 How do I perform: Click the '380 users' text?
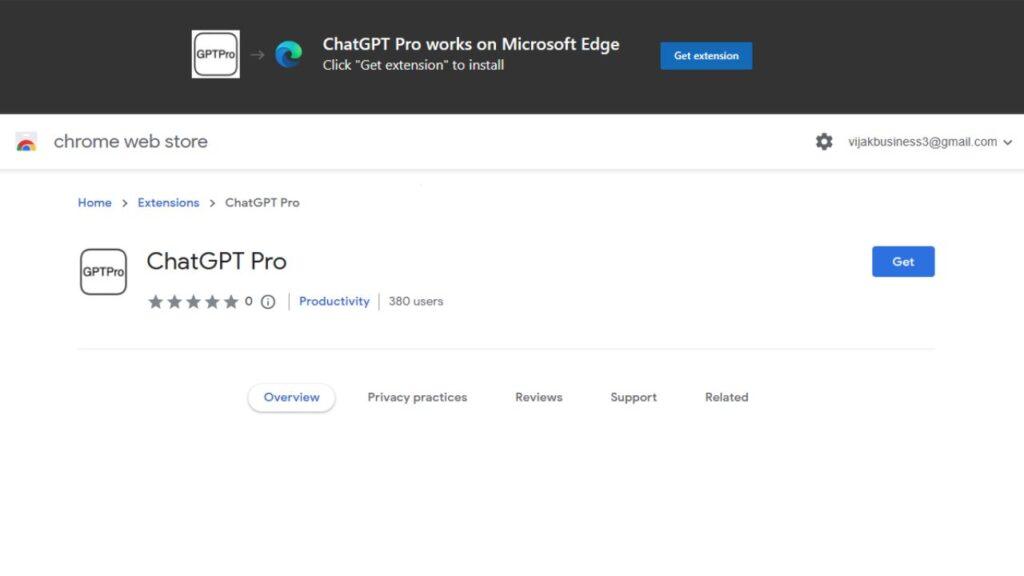tap(416, 301)
